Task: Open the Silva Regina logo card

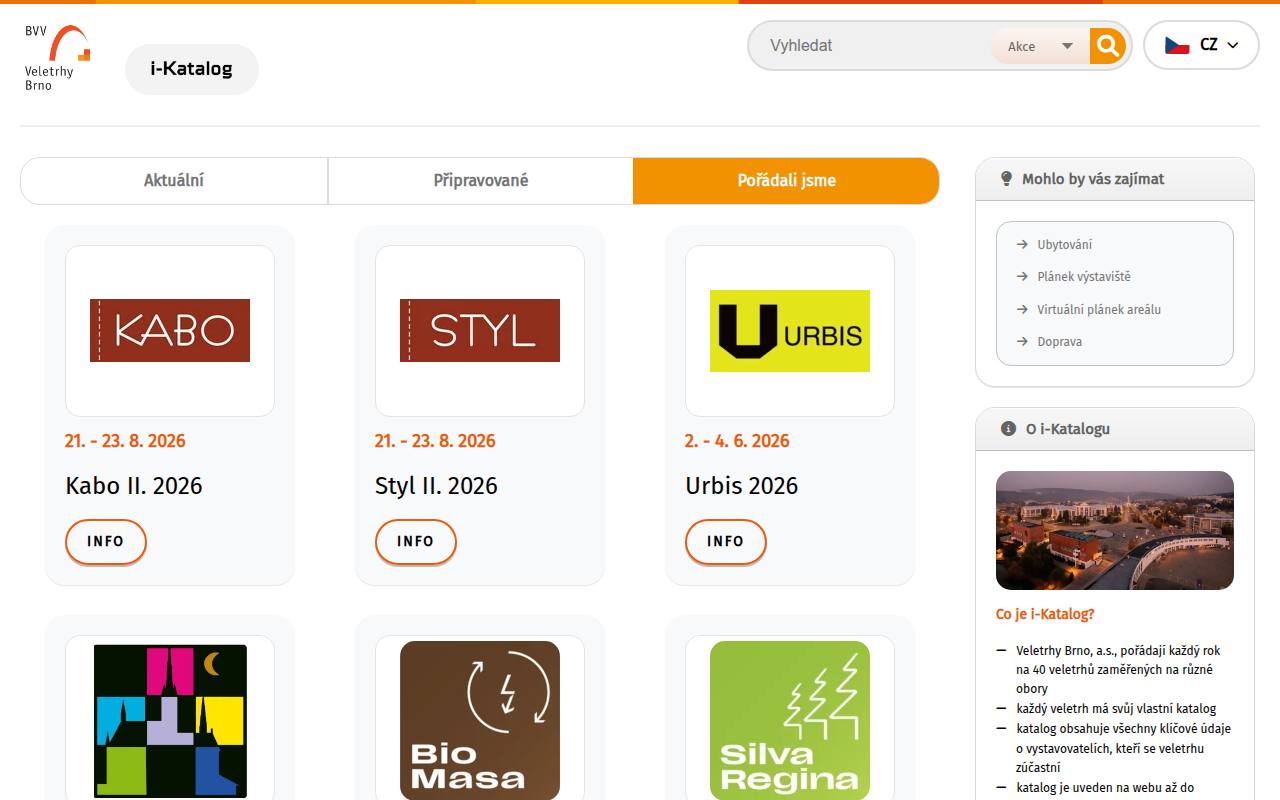Action: pos(790,720)
